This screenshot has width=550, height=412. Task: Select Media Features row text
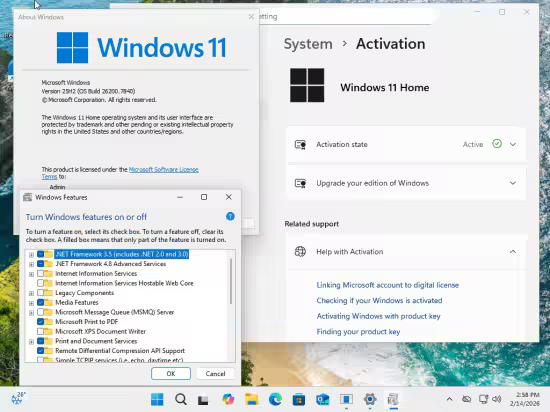pos(77,302)
